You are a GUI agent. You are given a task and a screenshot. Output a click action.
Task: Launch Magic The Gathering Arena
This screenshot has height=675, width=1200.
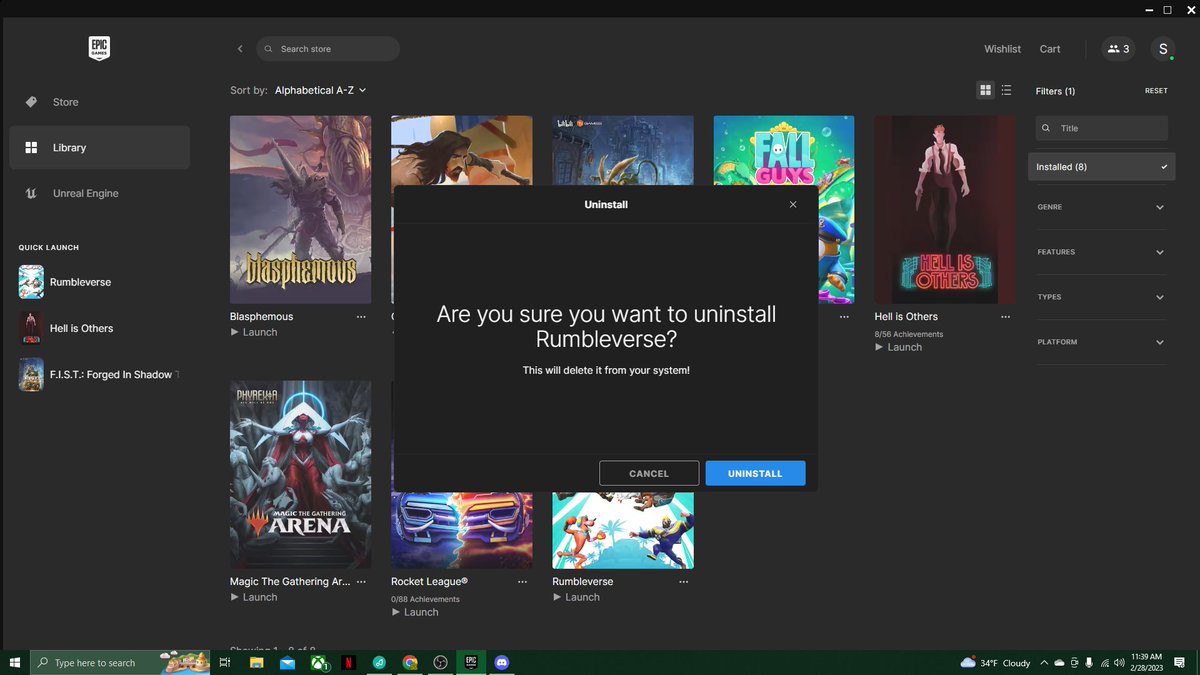point(254,597)
